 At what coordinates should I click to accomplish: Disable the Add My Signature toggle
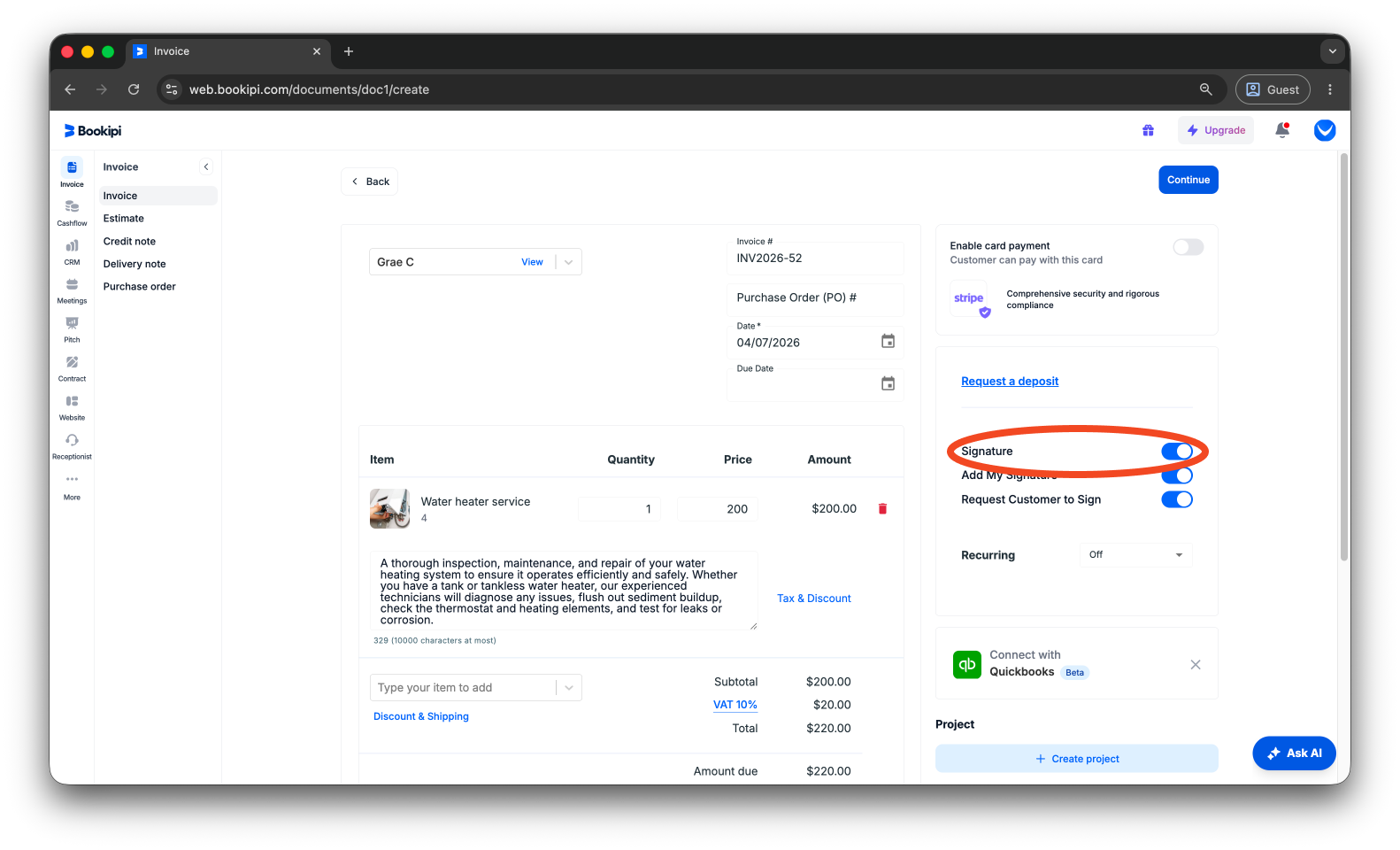1177,475
